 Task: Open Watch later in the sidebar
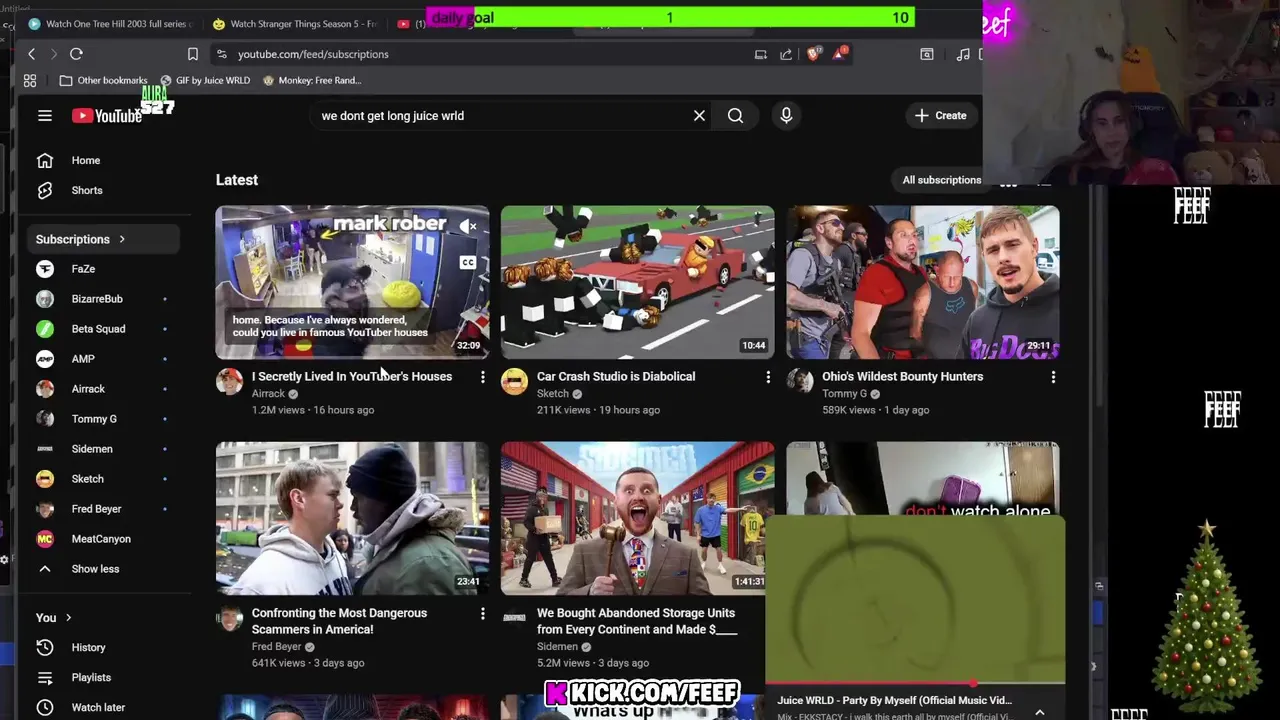point(104,707)
